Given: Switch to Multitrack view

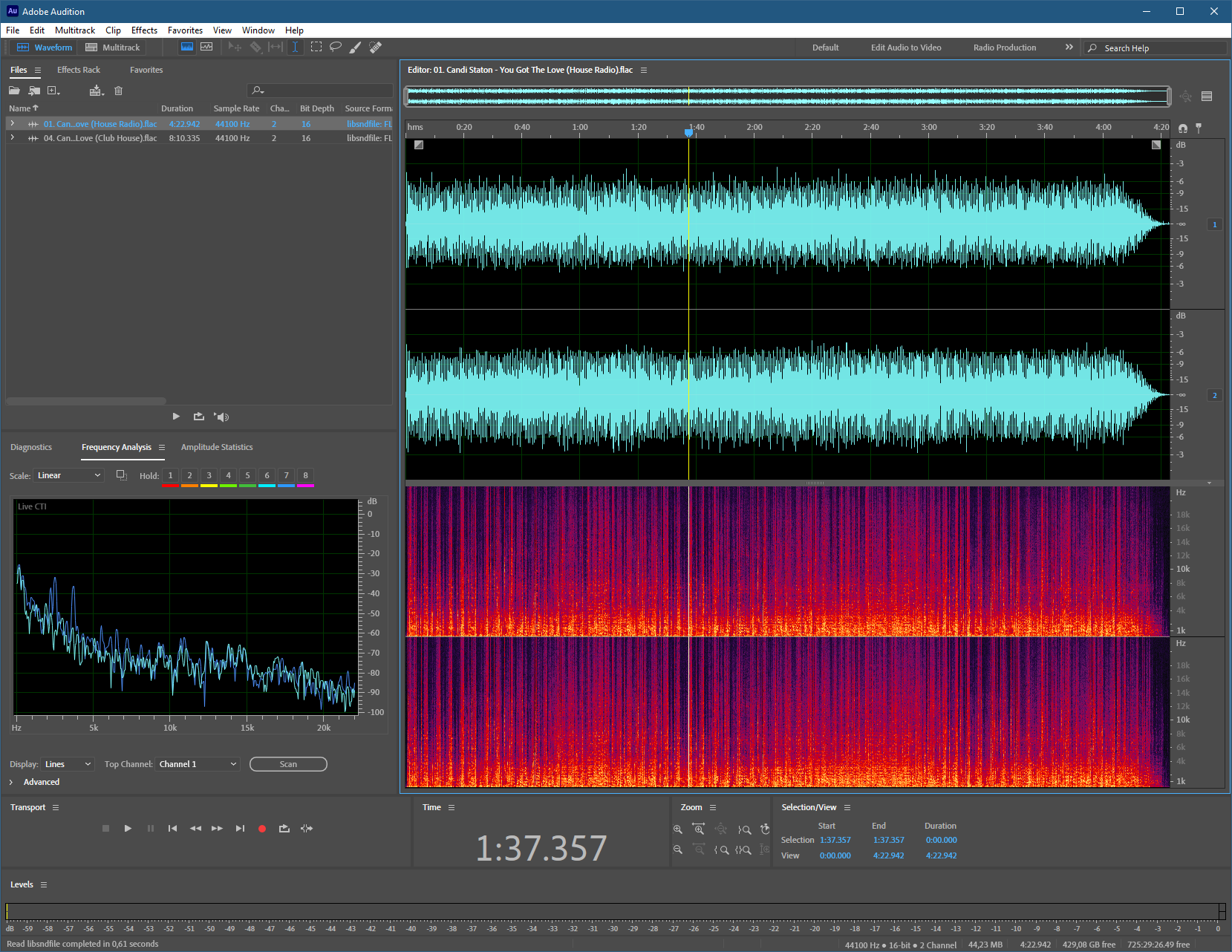Looking at the screenshot, I should 113,47.
